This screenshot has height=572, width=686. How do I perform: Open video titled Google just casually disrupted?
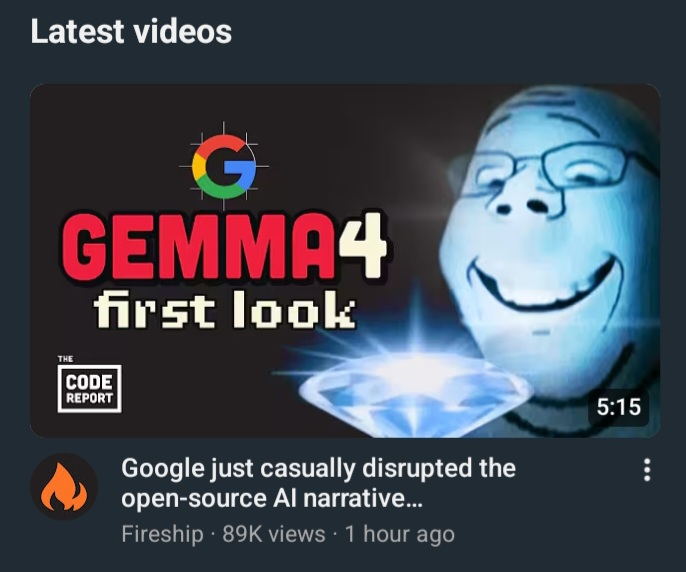click(x=318, y=483)
